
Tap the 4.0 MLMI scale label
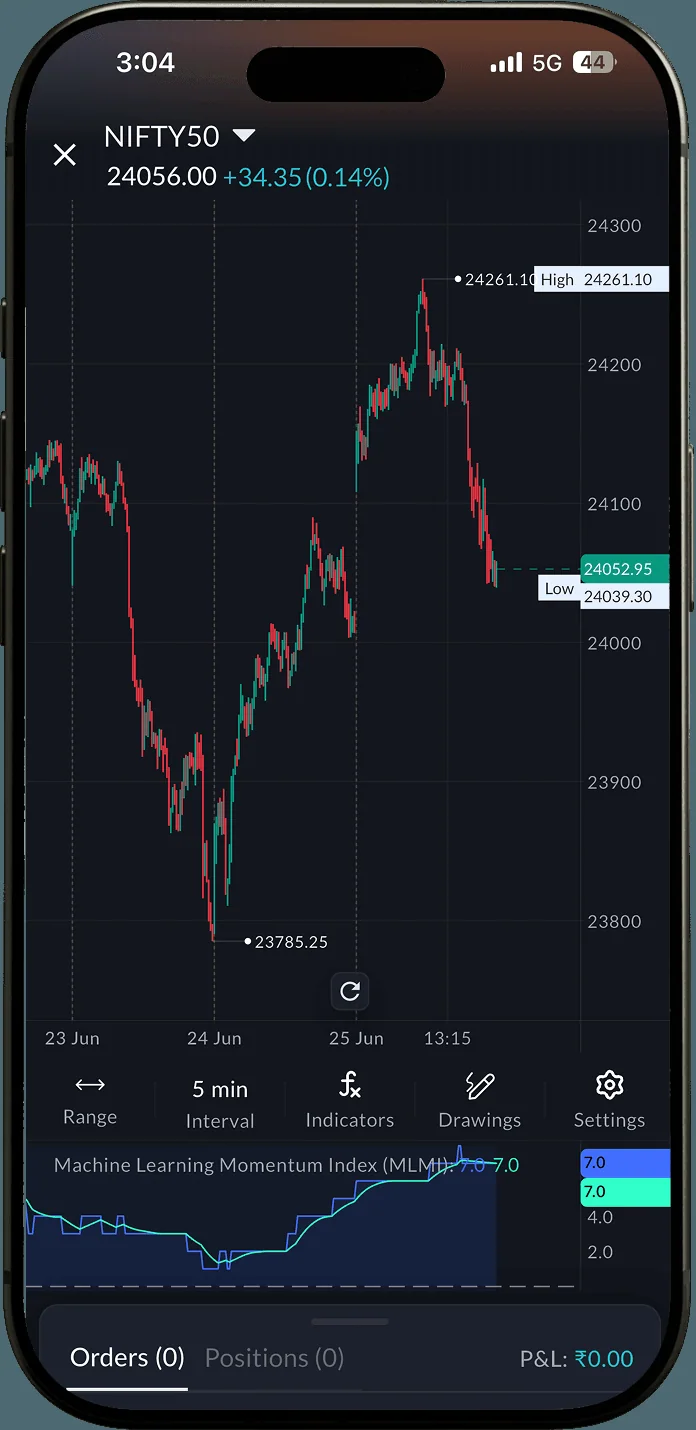pyautogui.click(x=600, y=1217)
